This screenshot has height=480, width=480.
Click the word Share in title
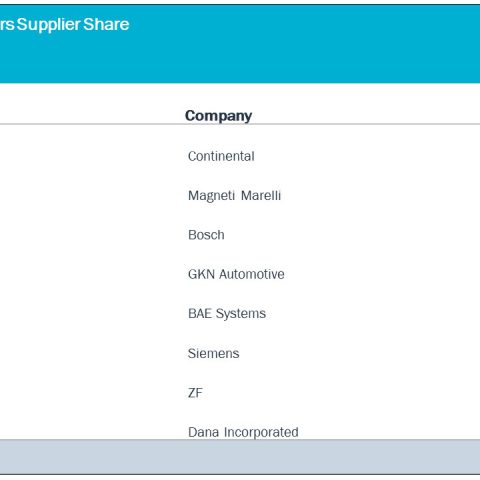coord(106,24)
